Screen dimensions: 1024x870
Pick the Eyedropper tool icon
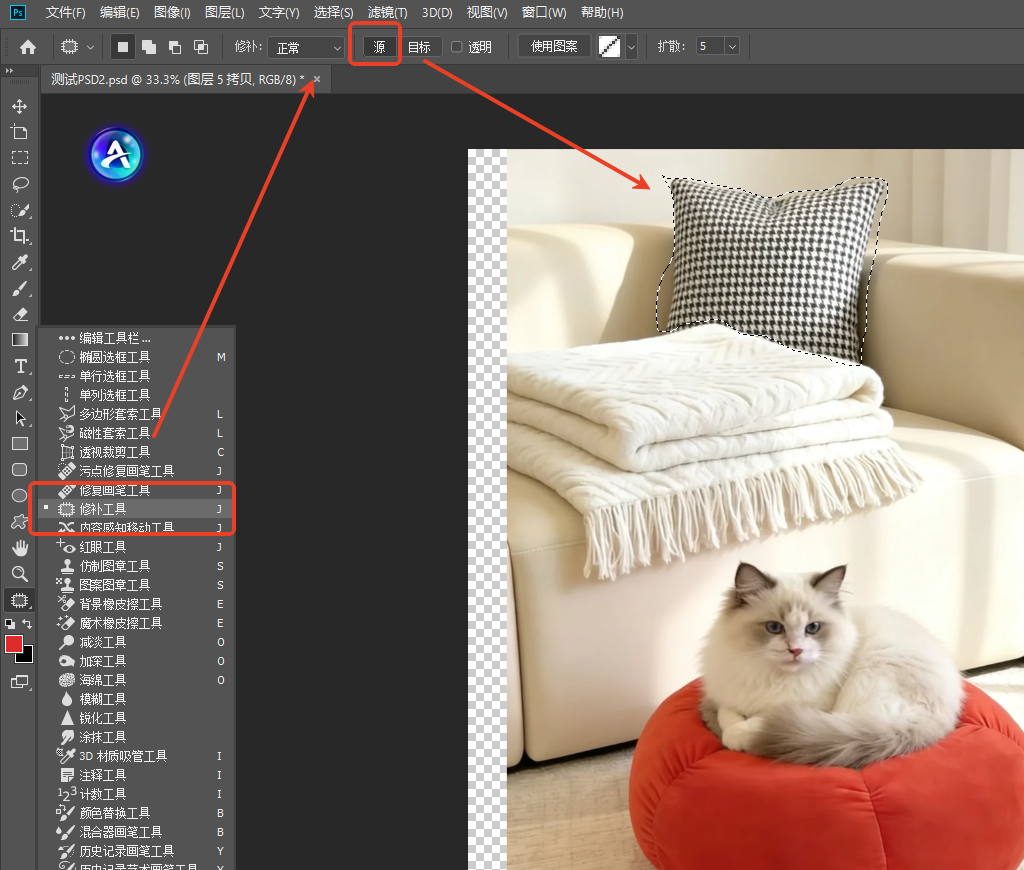(19, 262)
